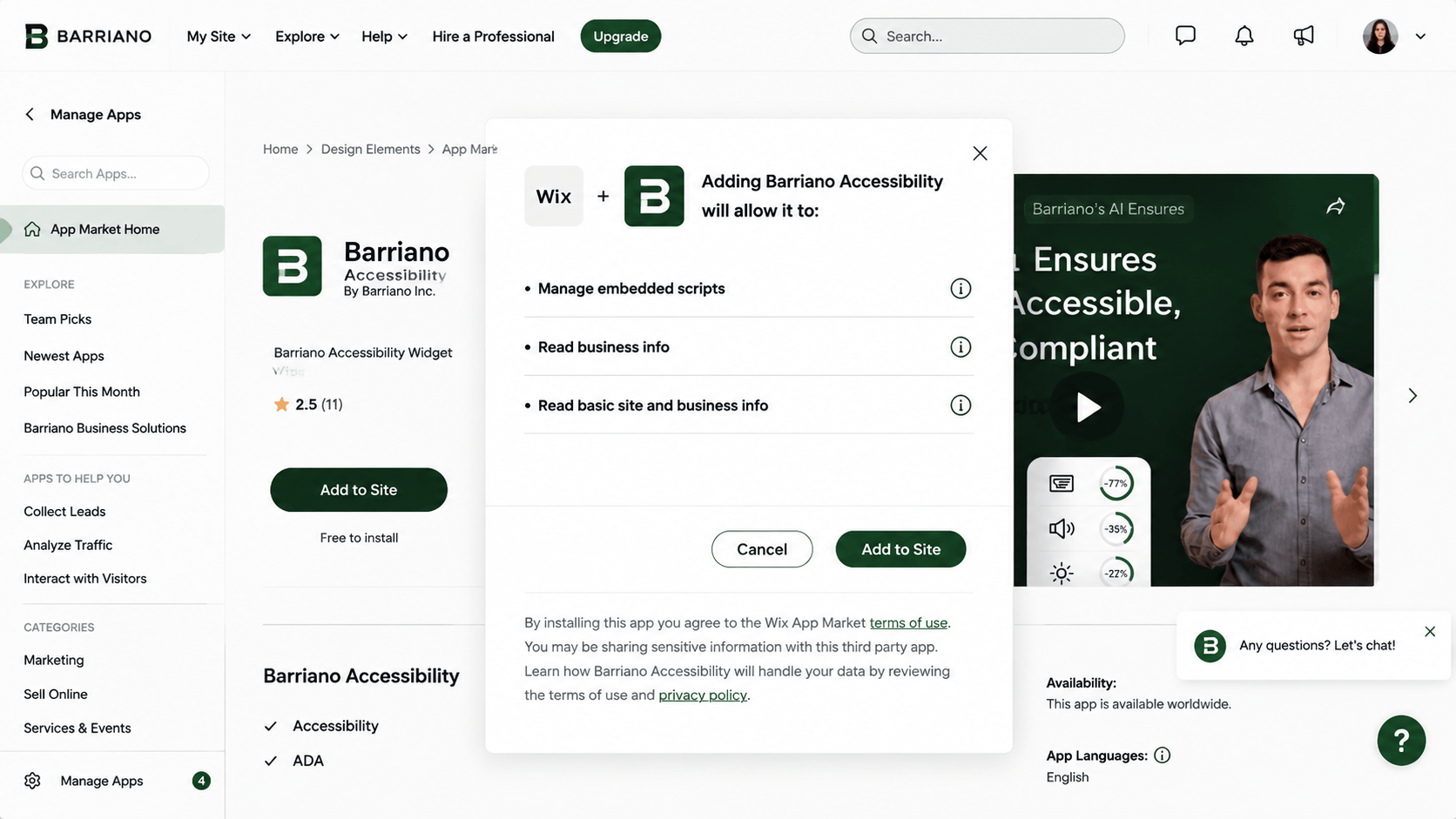Select App Market Home
Image resolution: width=1456 pixels, height=819 pixels.
click(x=112, y=229)
